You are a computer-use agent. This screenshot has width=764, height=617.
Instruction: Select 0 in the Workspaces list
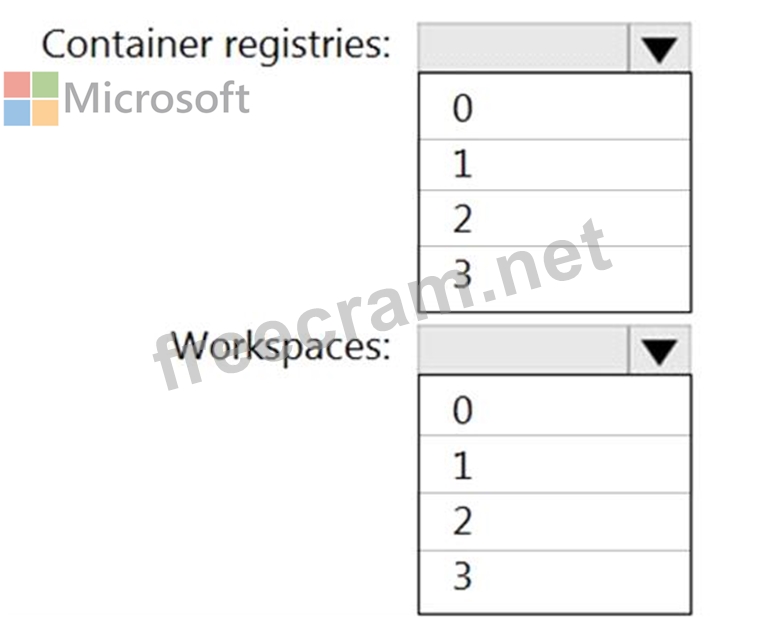[554, 410]
